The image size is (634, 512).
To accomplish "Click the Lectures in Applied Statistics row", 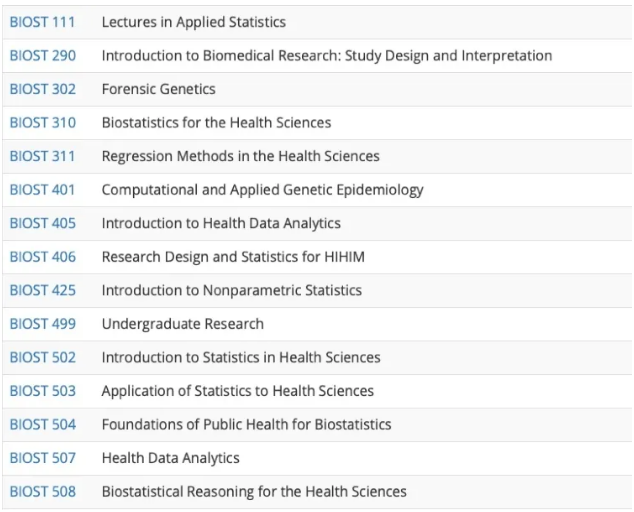I will [317, 22].
